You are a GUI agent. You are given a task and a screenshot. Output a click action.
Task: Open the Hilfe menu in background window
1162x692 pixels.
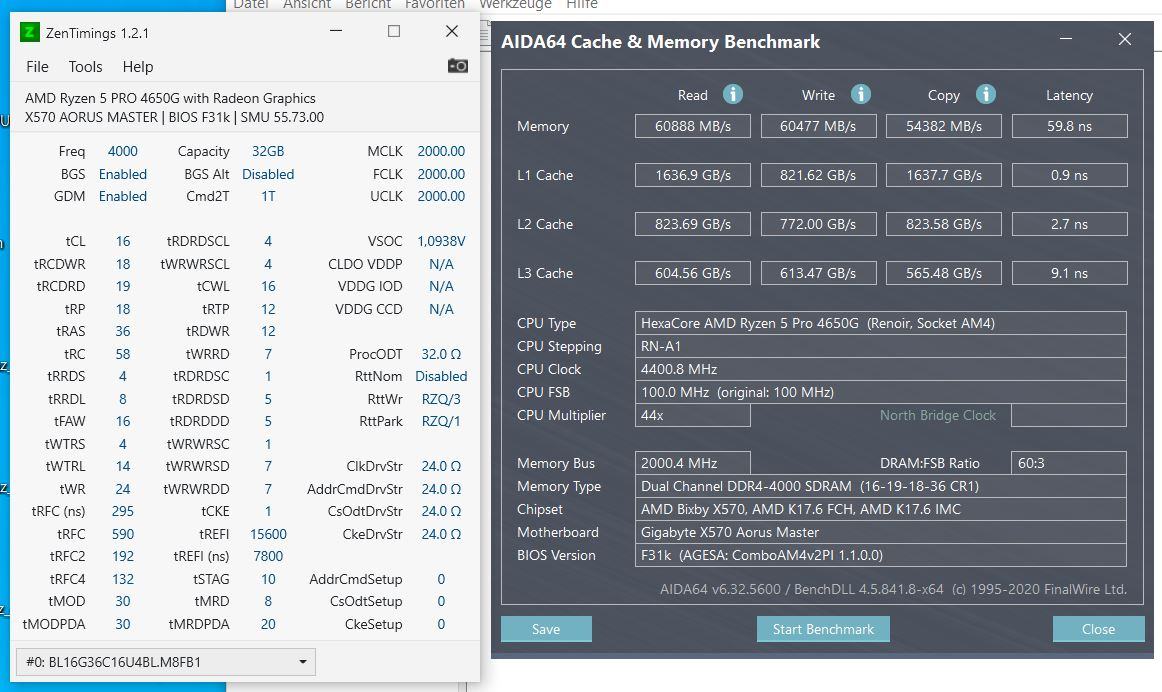pos(582,4)
